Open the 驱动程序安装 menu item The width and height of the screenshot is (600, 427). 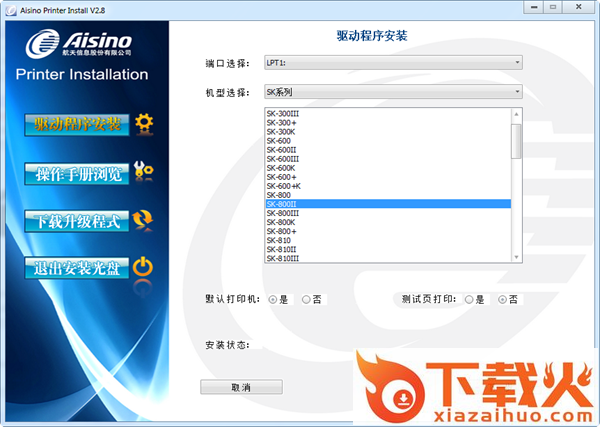click(x=77, y=124)
